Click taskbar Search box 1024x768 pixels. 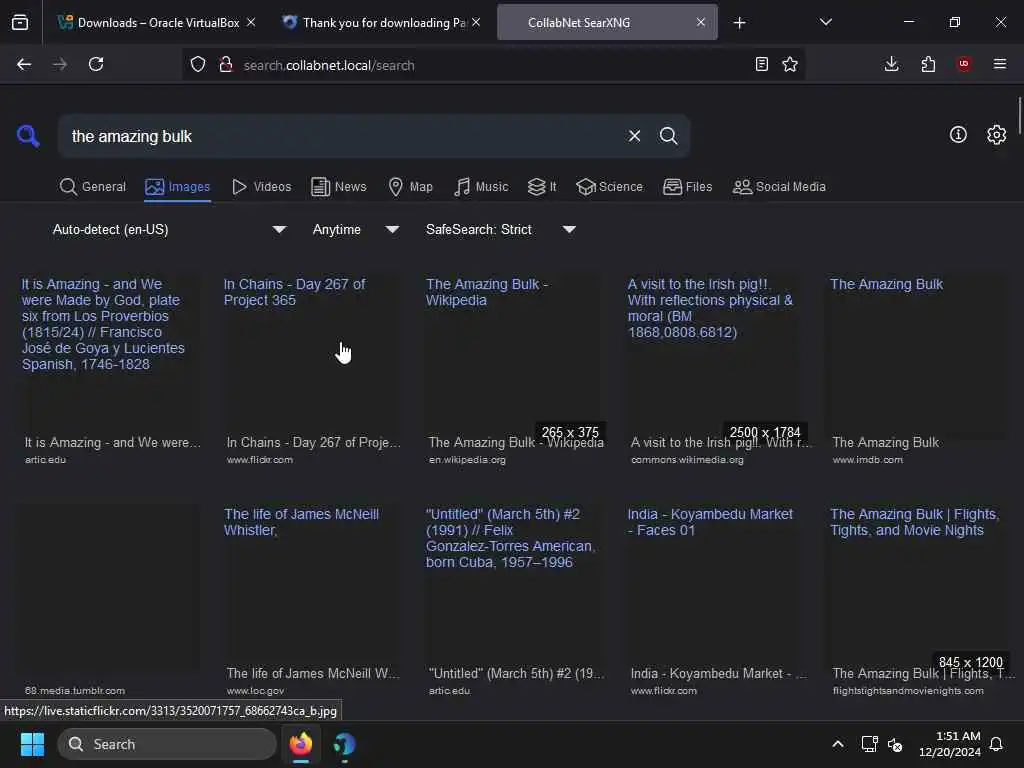pos(167,744)
